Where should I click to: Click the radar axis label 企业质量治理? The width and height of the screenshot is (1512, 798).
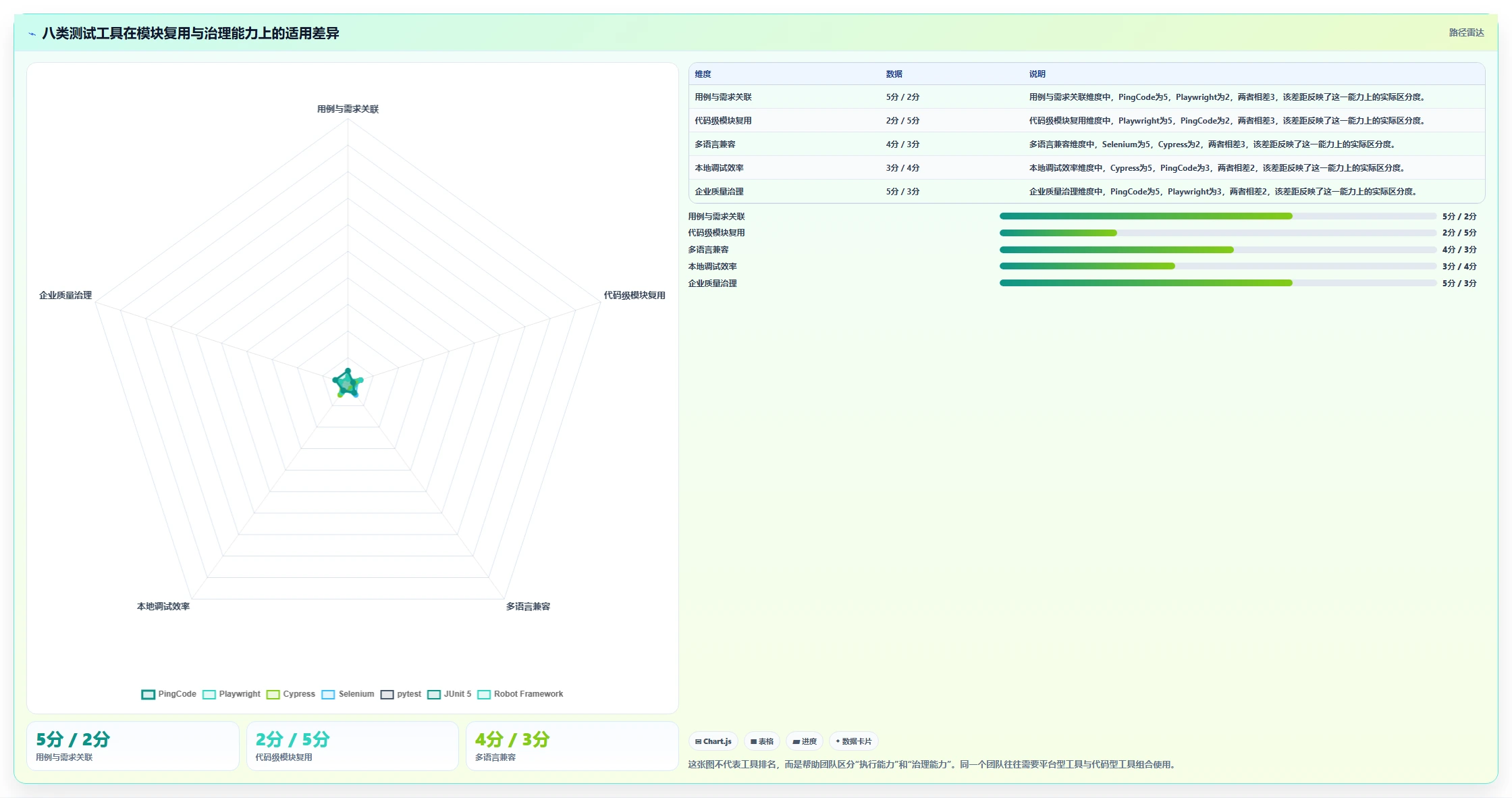[65, 296]
